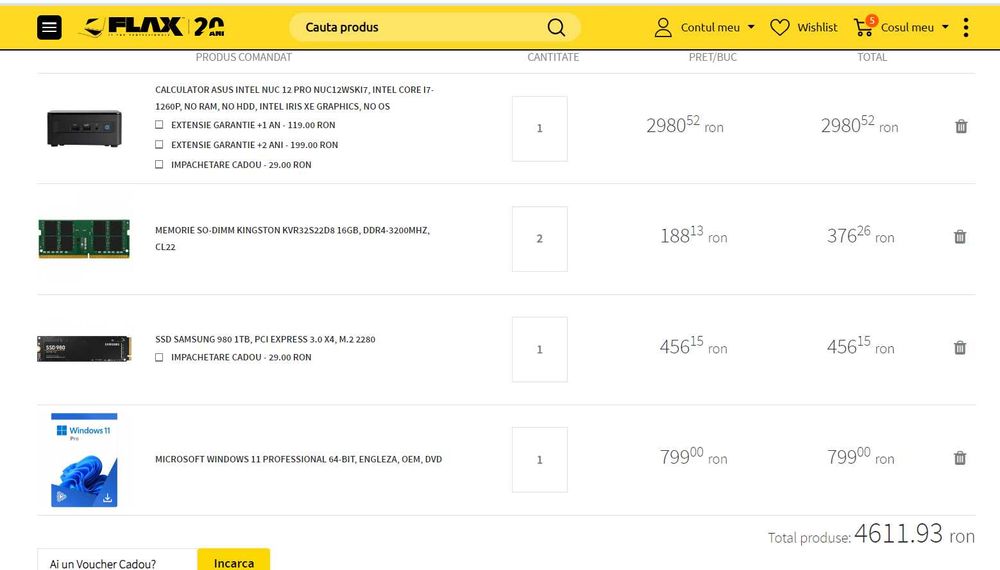Open the Kingston SO-DIMM memory product link
1000x570 pixels.
pyautogui.click(x=293, y=238)
